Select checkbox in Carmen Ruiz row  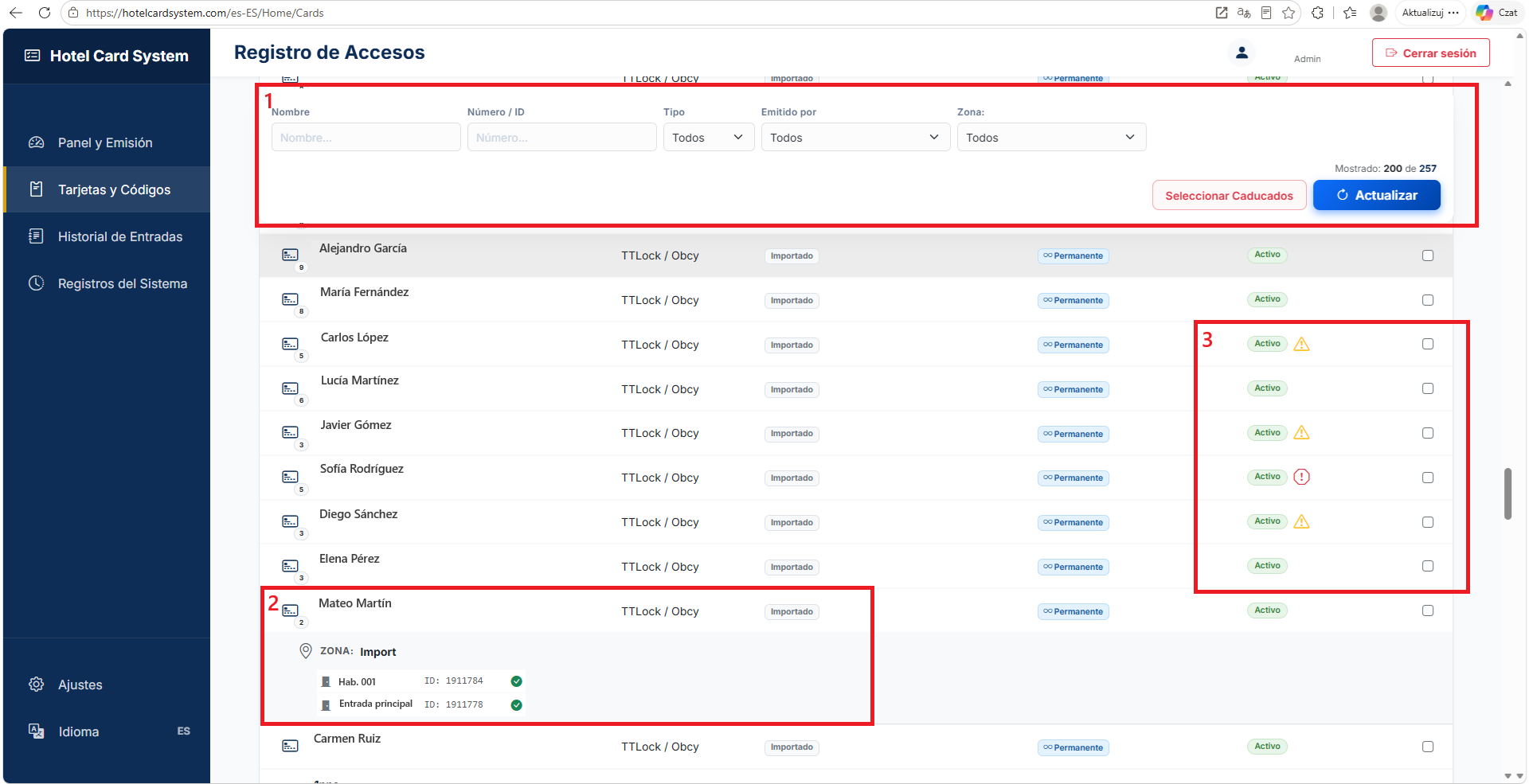pyautogui.click(x=1428, y=747)
